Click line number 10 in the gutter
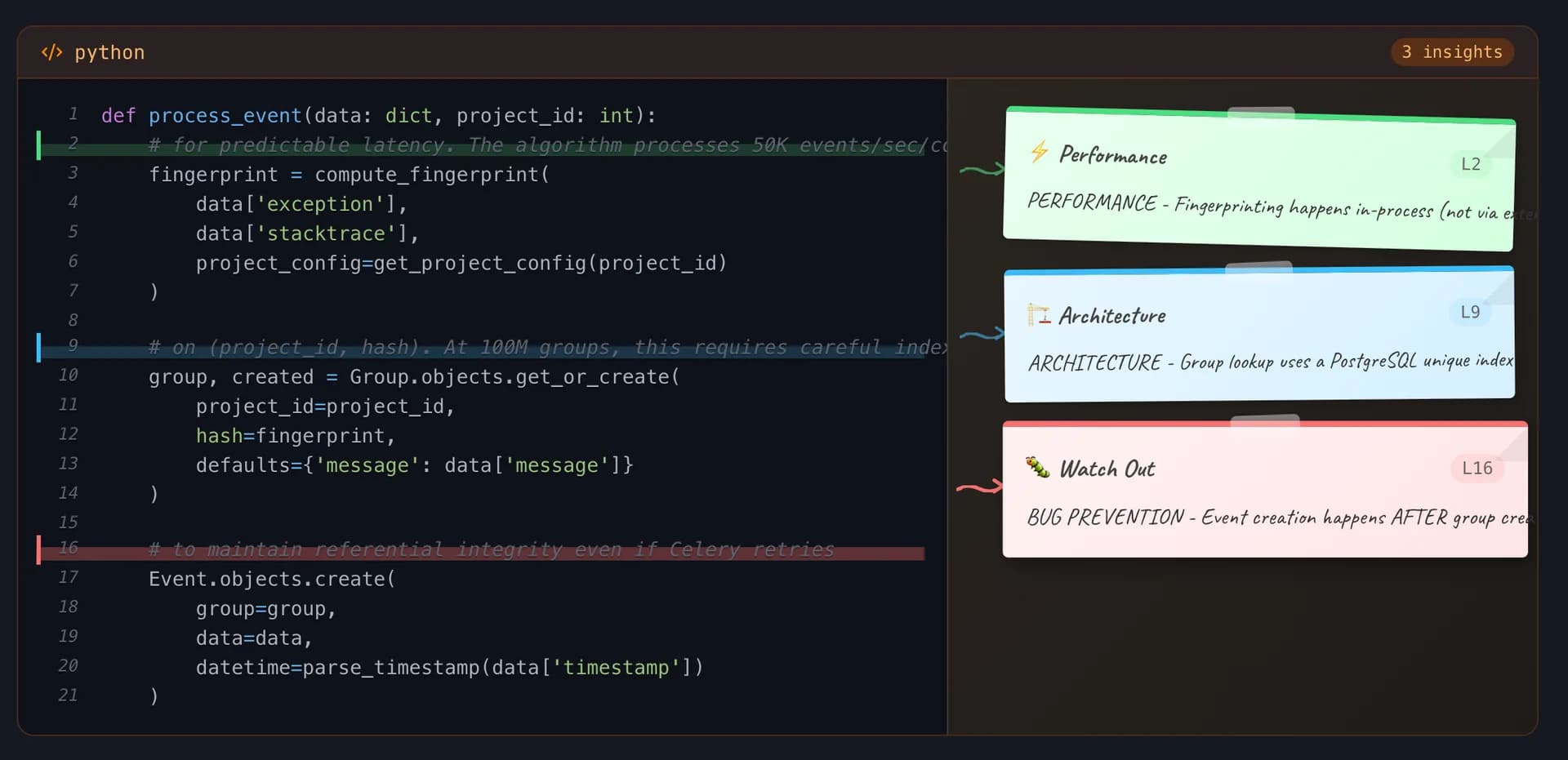The width and height of the screenshot is (1568, 760). click(x=69, y=375)
